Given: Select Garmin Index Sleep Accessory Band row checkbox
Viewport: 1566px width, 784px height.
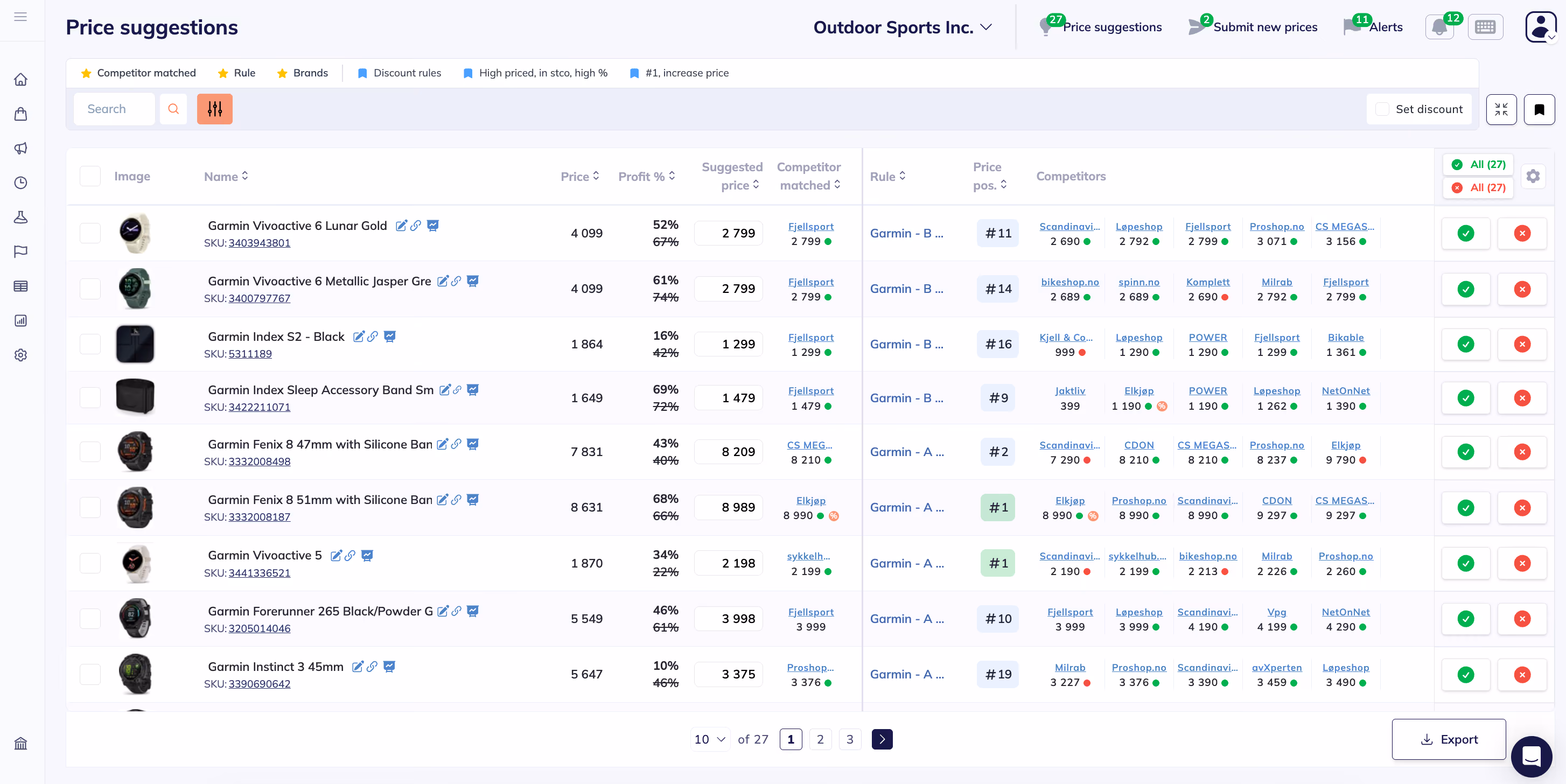Looking at the screenshot, I should [90, 397].
